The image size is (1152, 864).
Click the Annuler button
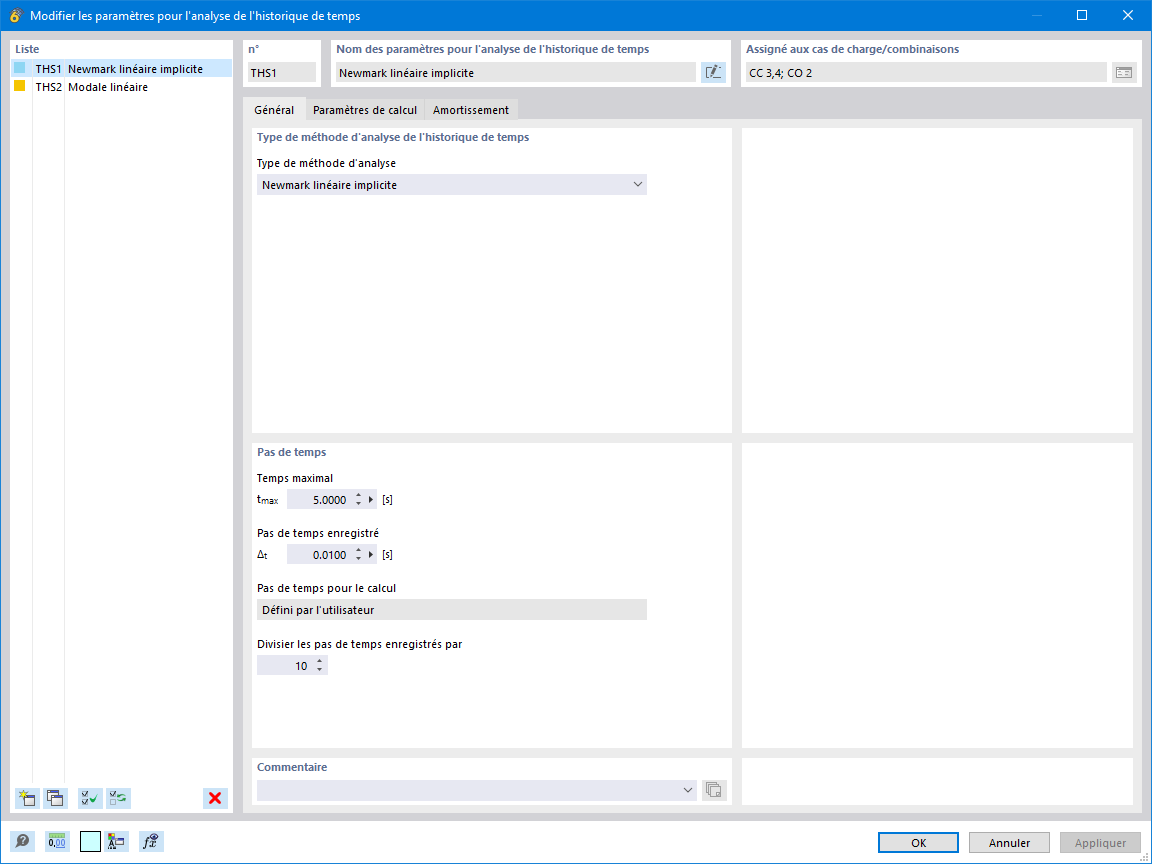[1009, 843]
